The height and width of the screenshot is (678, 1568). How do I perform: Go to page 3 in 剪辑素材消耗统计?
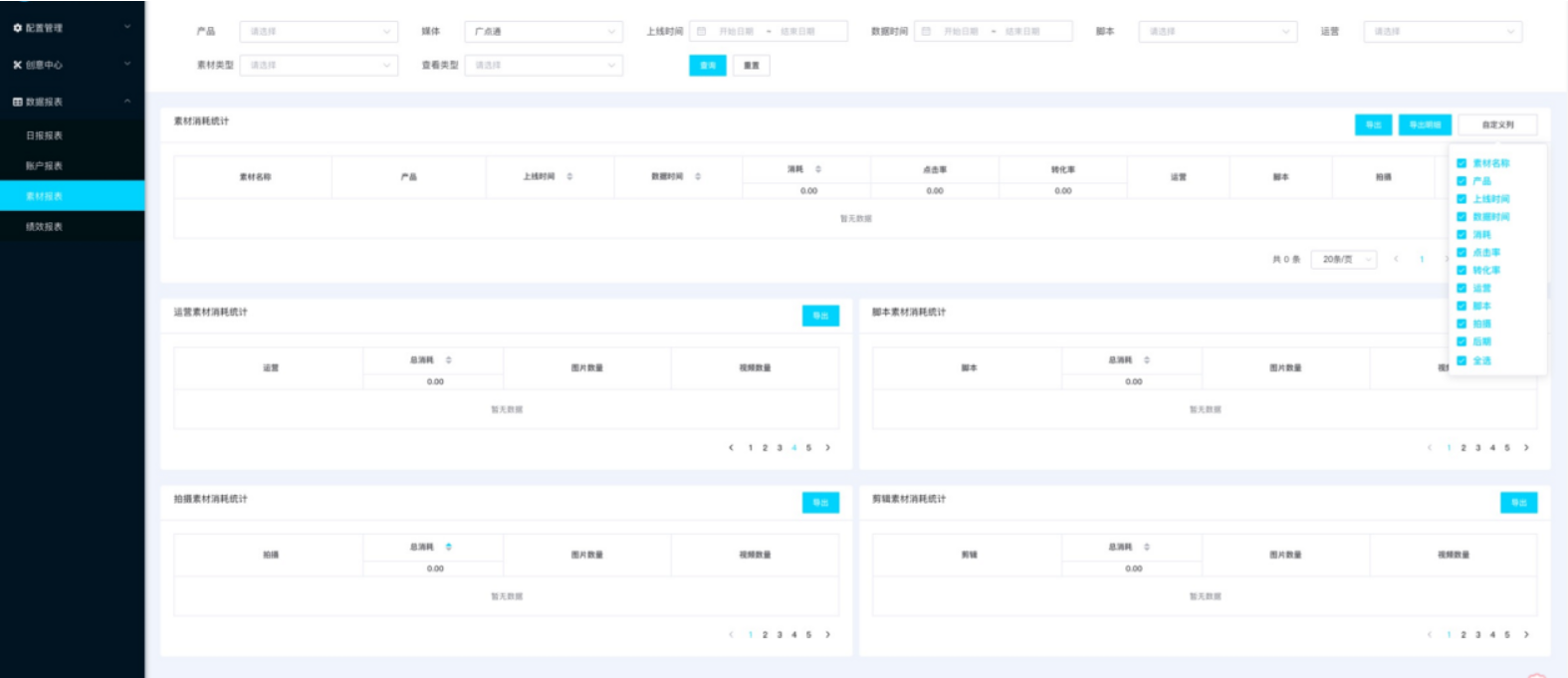[1477, 634]
